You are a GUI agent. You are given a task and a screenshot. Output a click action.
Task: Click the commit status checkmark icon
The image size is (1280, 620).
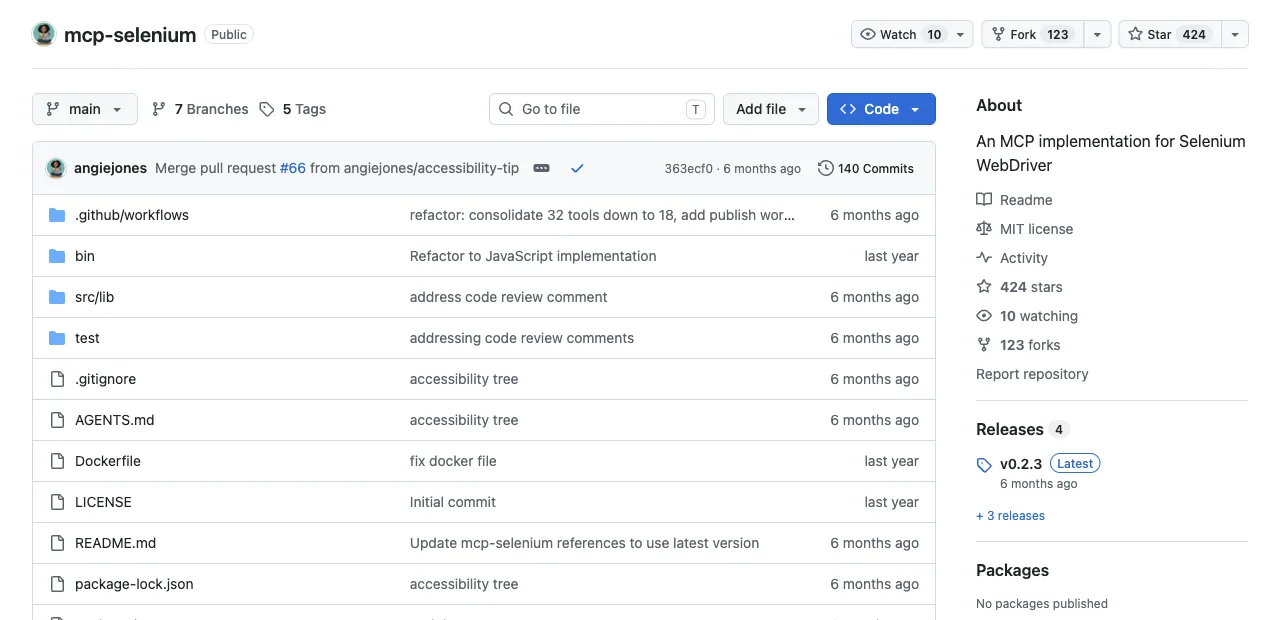click(x=577, y=168)
